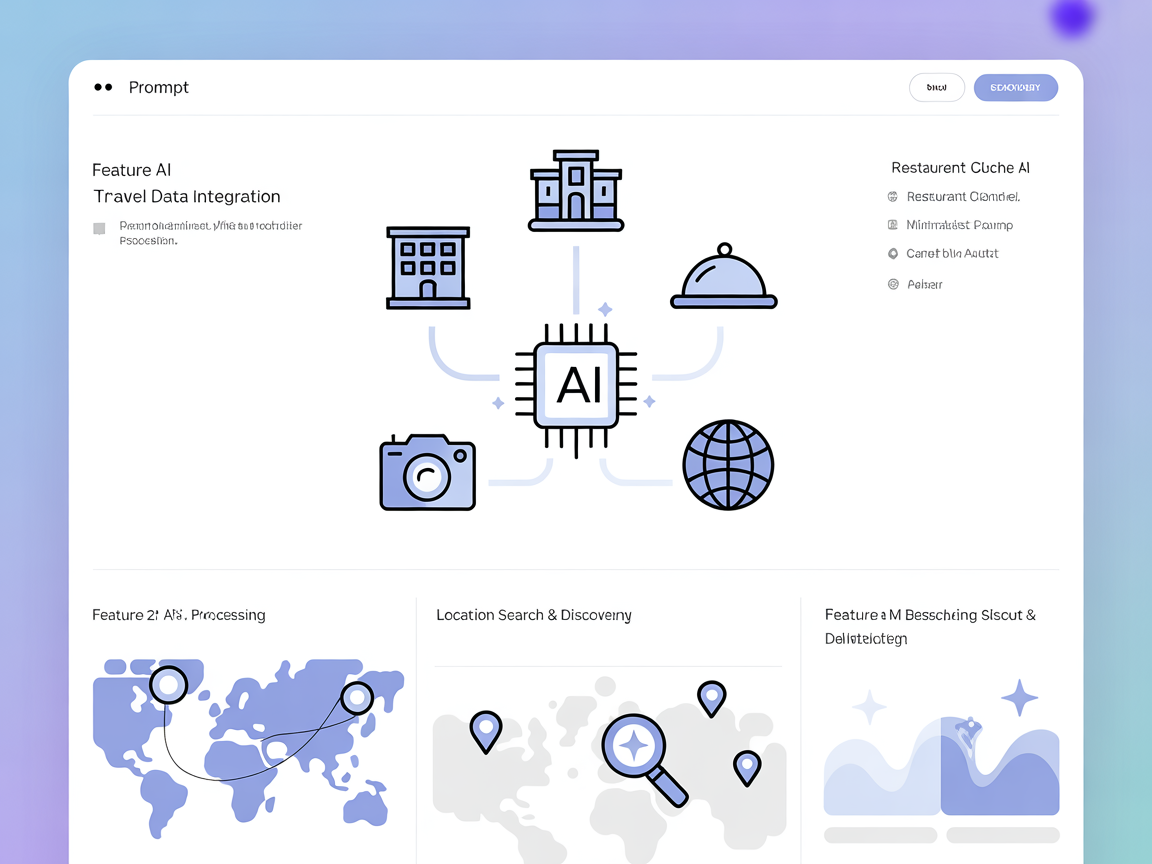The image size is (1152, 864).
Task: Click the gray bar under wave chart
Action: (x=880, y=834)
